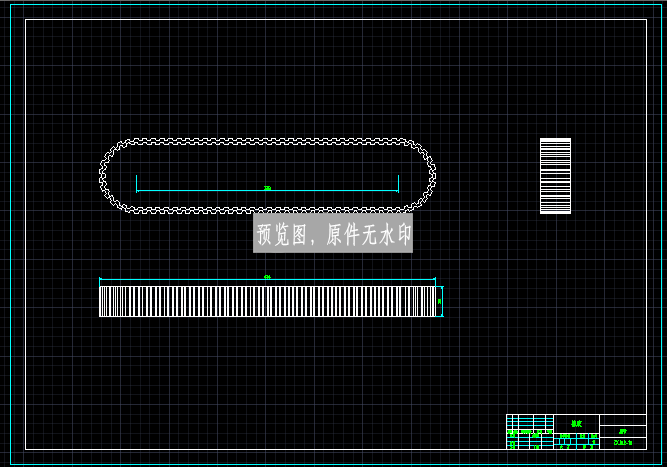Select the flat belt top view with vertical lines
Viewport: 667px width, 467px height.
tap(267, 302)
